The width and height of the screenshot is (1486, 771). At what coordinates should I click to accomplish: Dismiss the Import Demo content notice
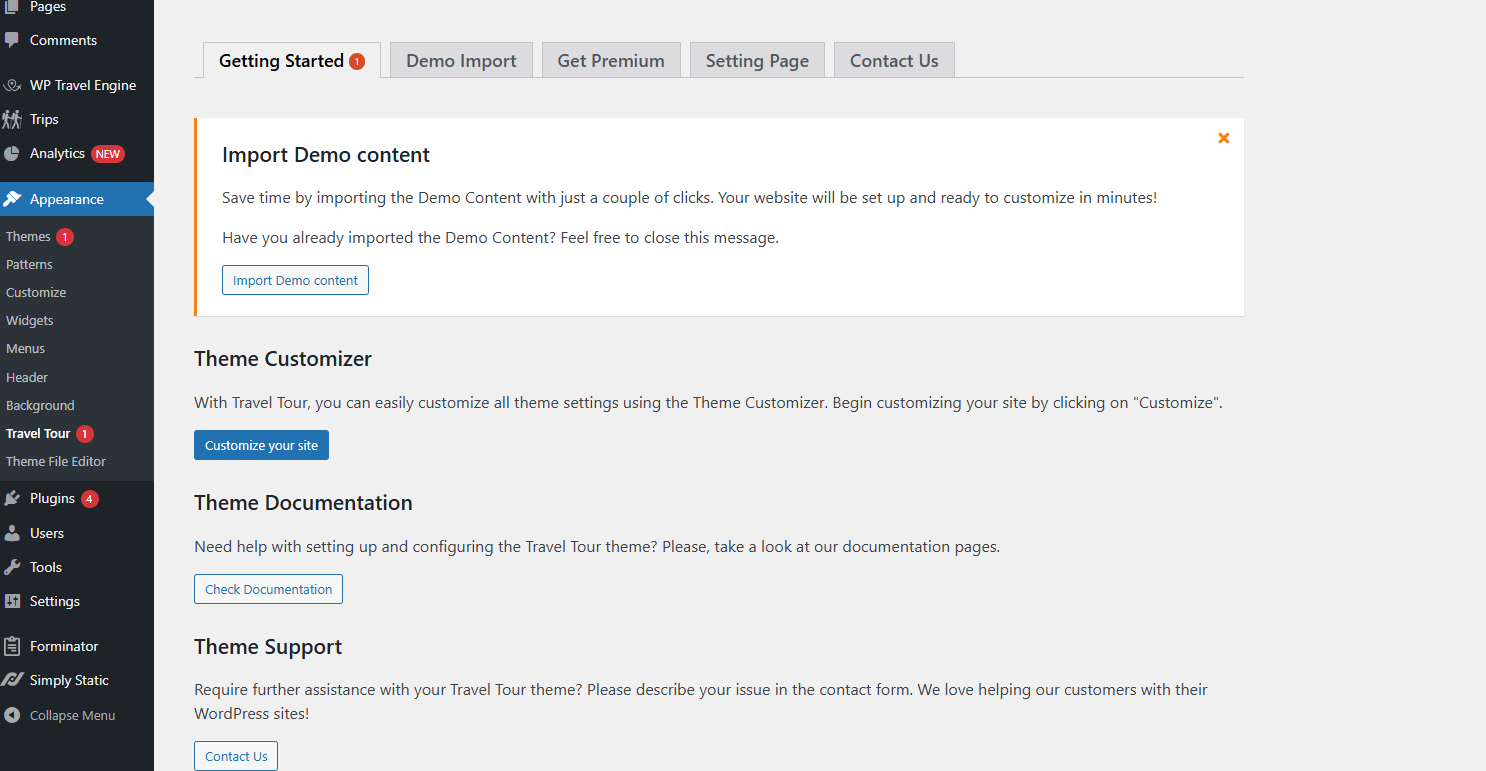(x=1223, y=138)
